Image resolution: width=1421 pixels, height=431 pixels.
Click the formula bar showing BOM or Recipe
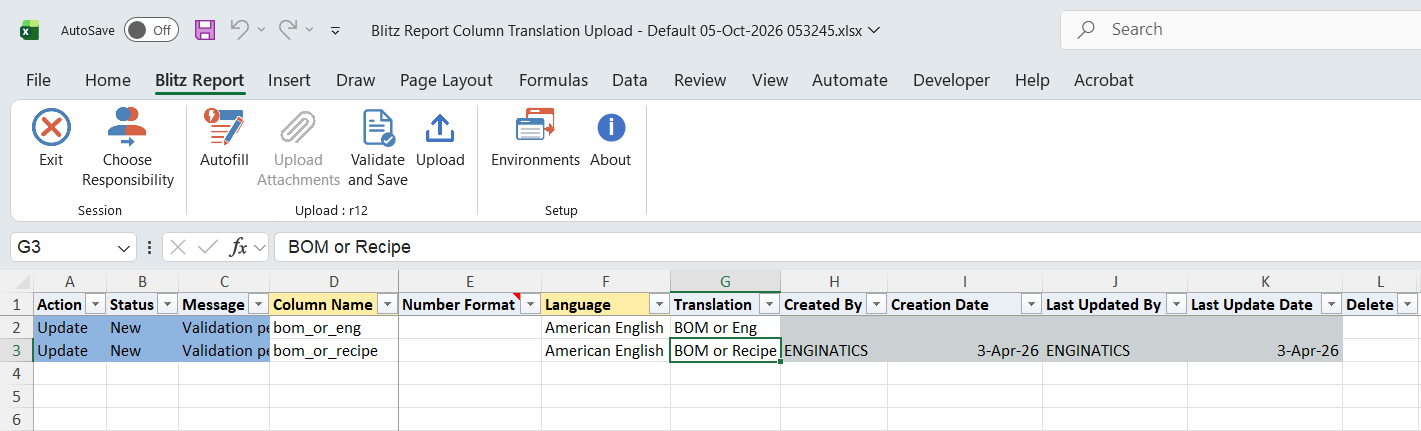pos(846,247)
